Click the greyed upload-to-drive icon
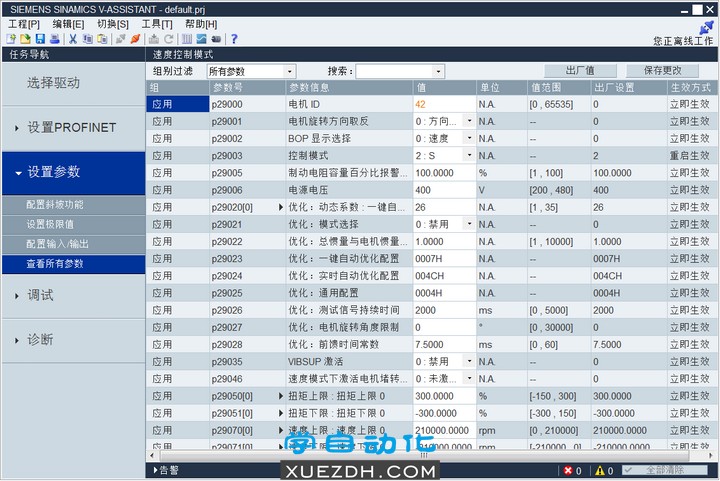720x481 pixels. point(154,39)
